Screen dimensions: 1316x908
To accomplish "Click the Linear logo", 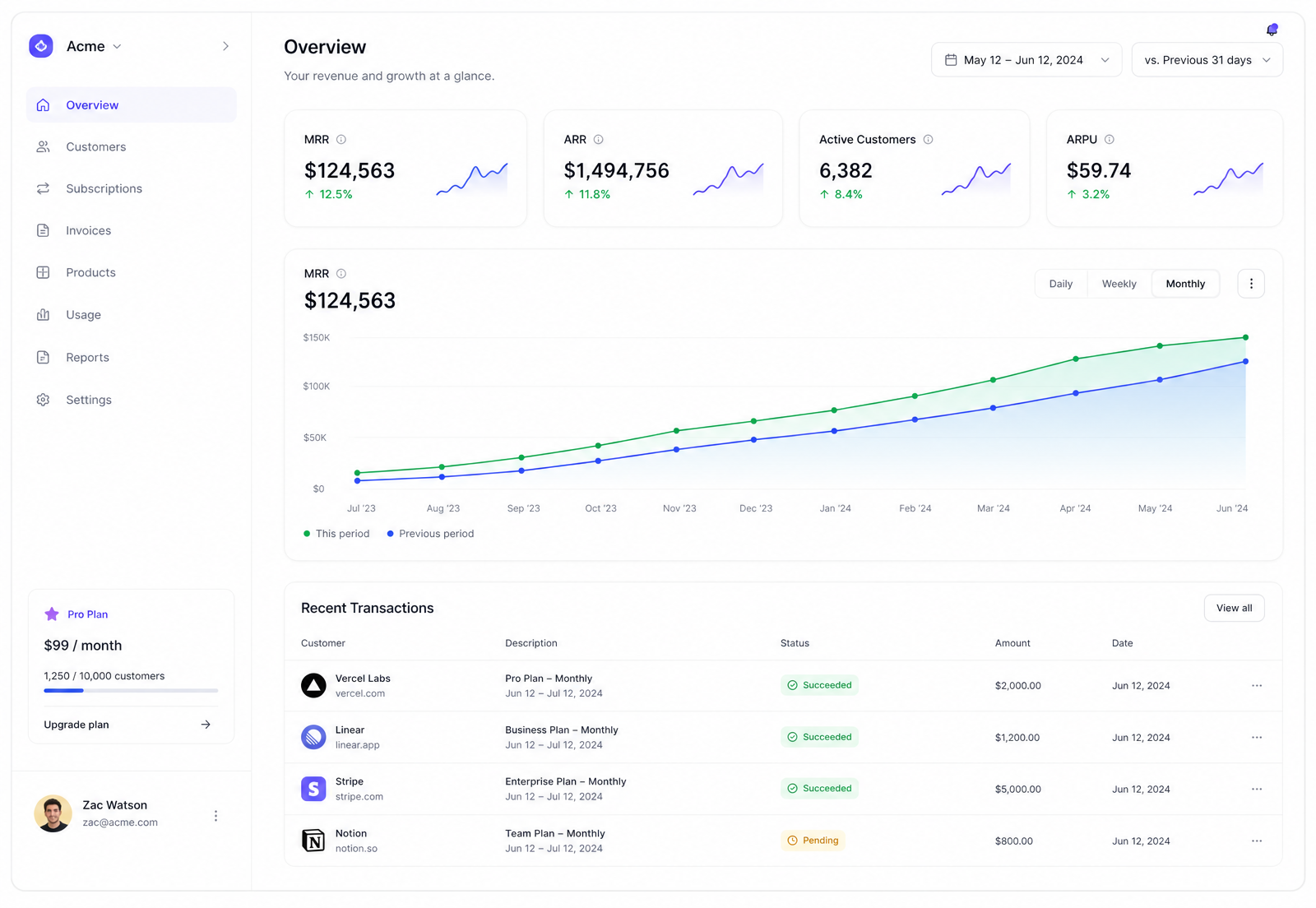I will click(x=313, y=737).
